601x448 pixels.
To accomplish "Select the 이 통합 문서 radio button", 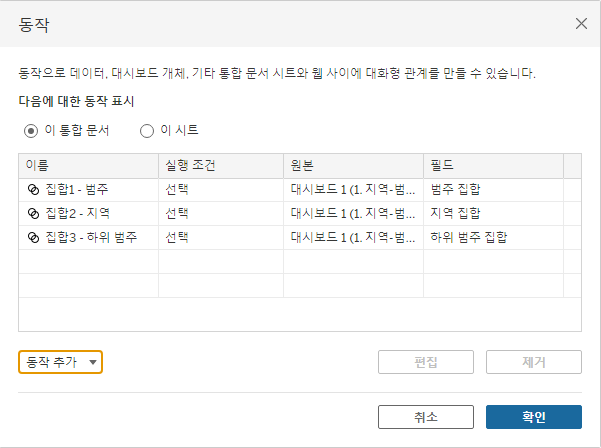I will (31, 131).
